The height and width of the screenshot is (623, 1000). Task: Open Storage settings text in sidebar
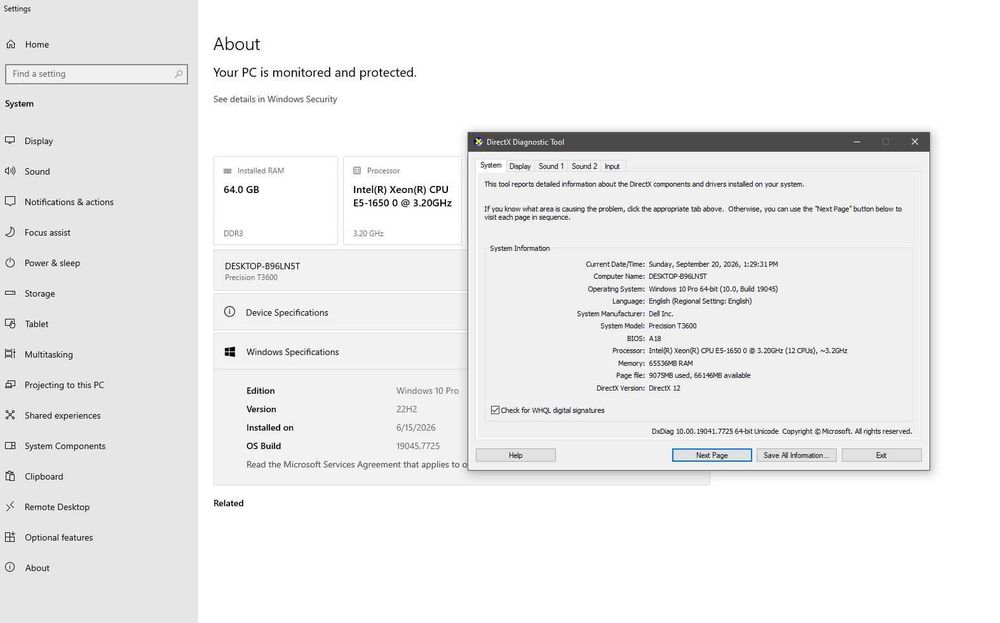coord(40,293)
